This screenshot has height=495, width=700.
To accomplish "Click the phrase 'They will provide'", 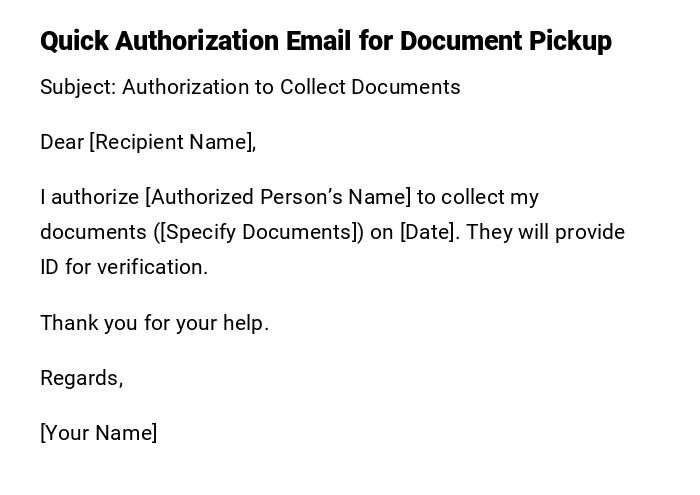I will tap(545, 232).
